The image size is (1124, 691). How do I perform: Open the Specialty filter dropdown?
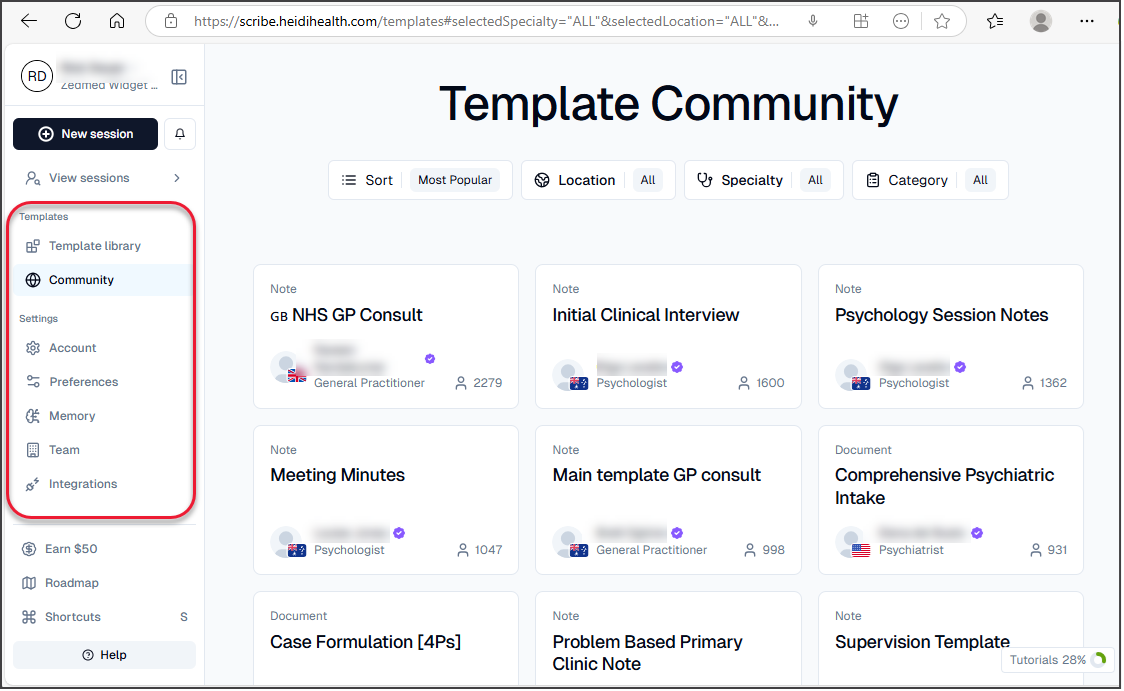pos(763,180)
